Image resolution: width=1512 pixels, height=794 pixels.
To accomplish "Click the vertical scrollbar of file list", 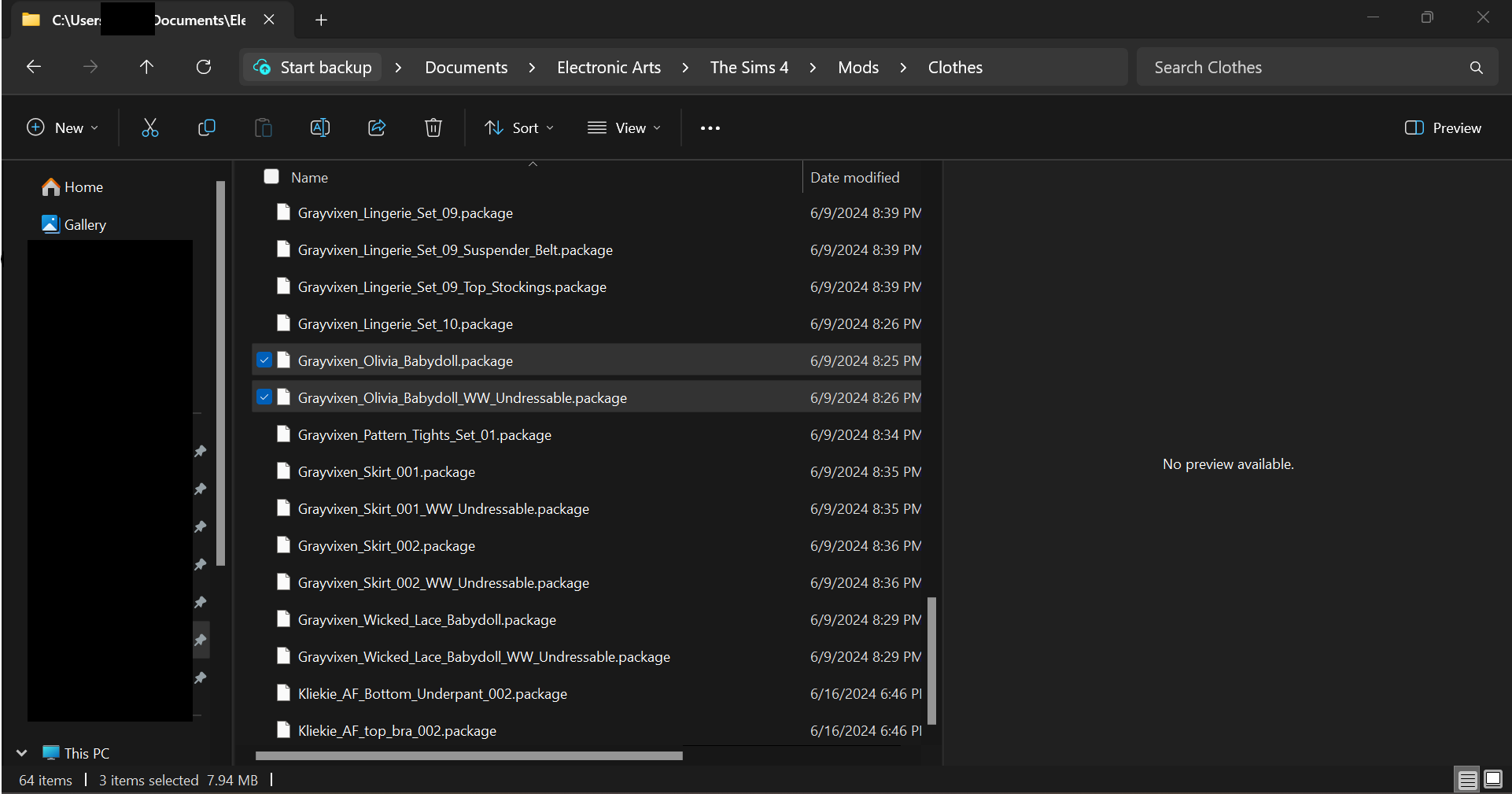I will pos(931,660).
